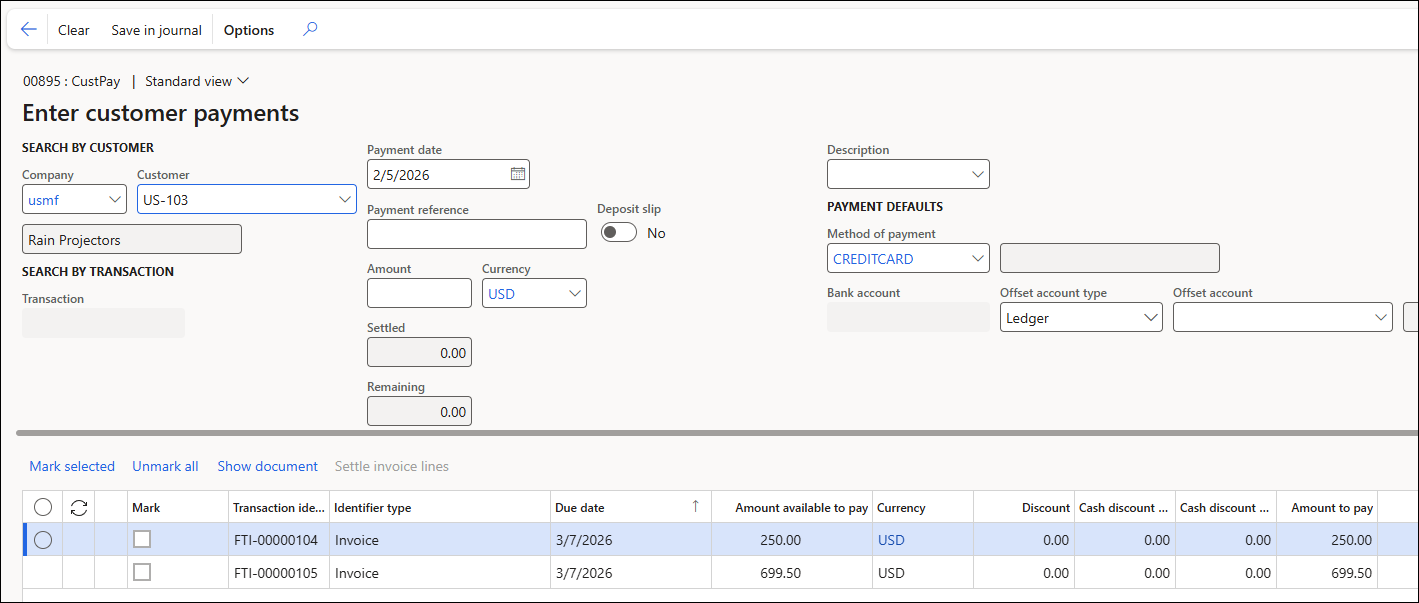Check Mark box for FTI-00000104
Image resolution: width=1419 pixels, height=603 pixels.
[x=142, y=539]
